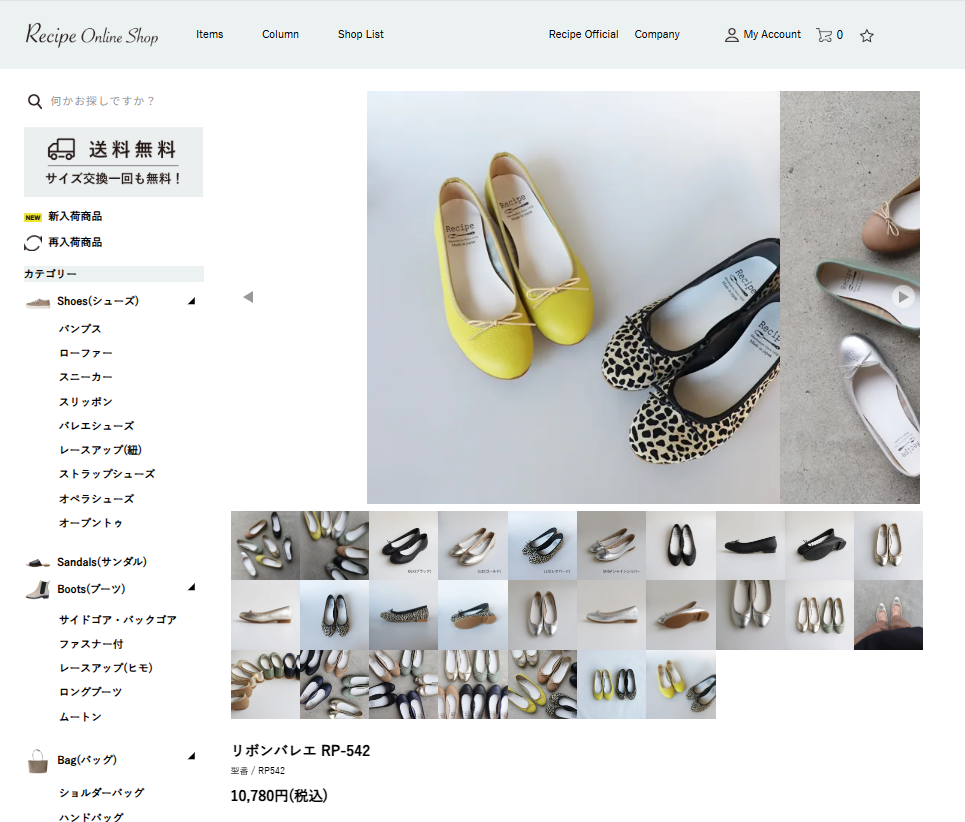The height and width of the screenshot is (822, 965).
Task: Follow the Recipe Official link
Action: [583, 34]
